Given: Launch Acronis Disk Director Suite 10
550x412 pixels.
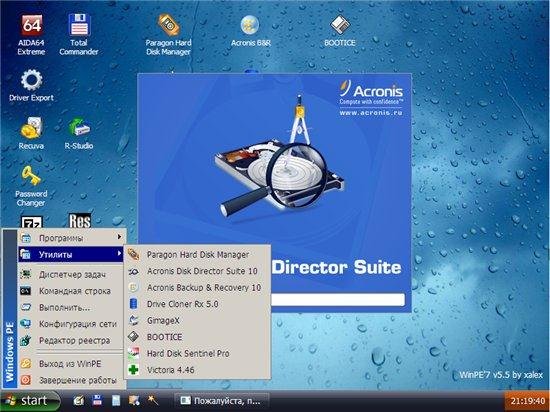Looking at the screenshot, I should pyautogui.click(x=197, y=271).
